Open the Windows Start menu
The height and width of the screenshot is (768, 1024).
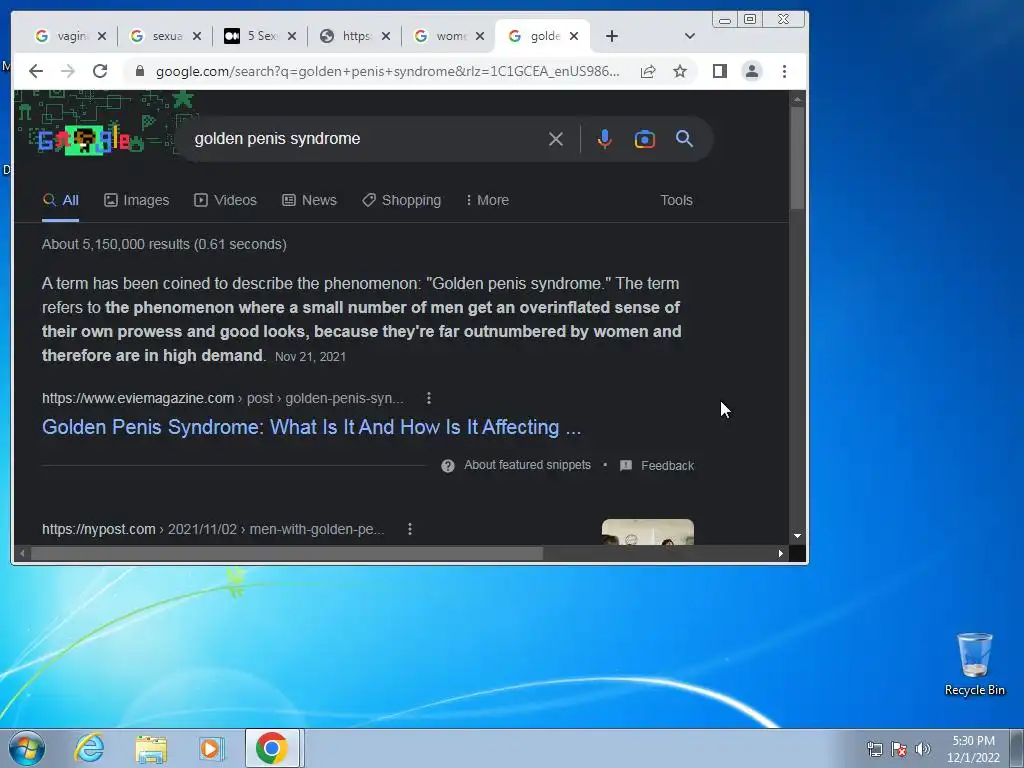[27, 748]
